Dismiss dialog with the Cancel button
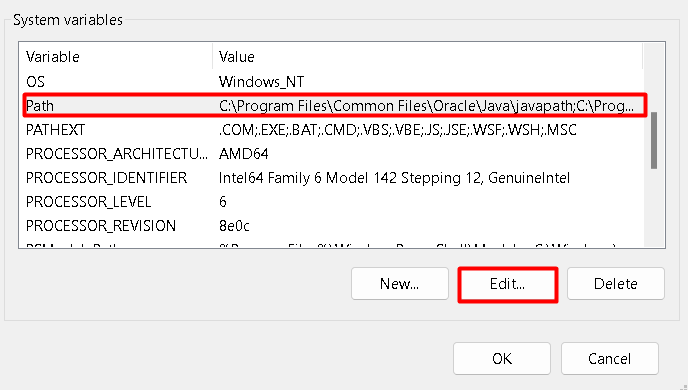The width and height of the screenshot is (688, 390). pos(609,359)
